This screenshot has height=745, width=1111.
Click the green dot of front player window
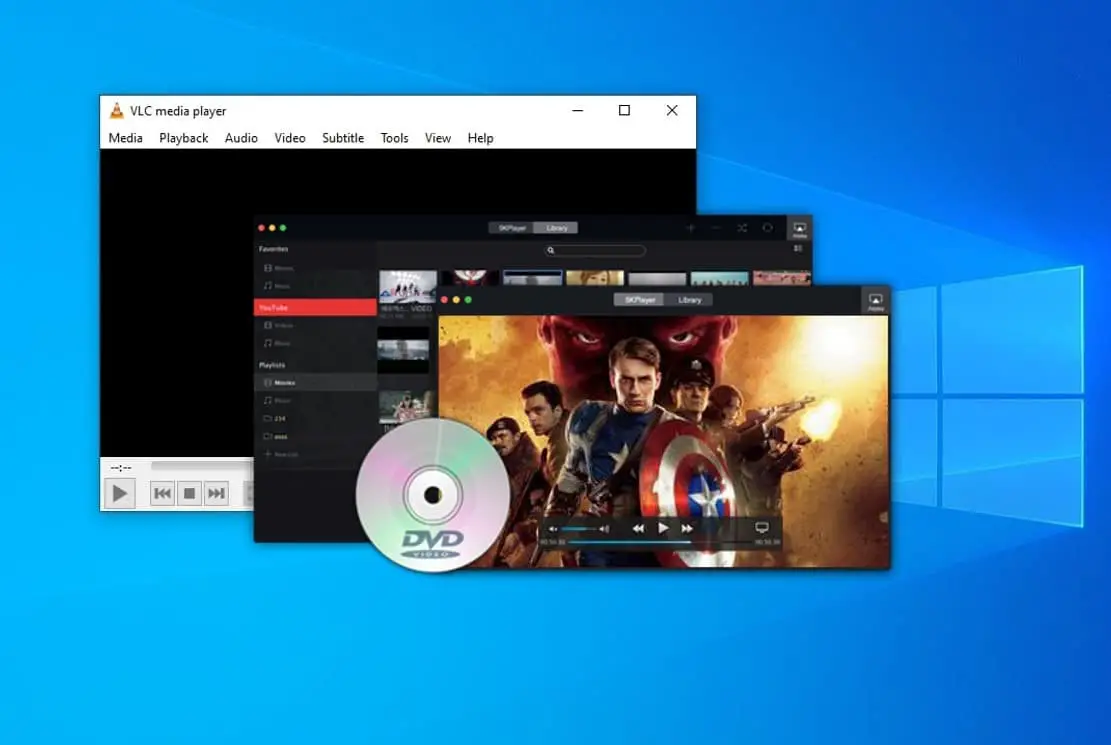click(468, 300)
